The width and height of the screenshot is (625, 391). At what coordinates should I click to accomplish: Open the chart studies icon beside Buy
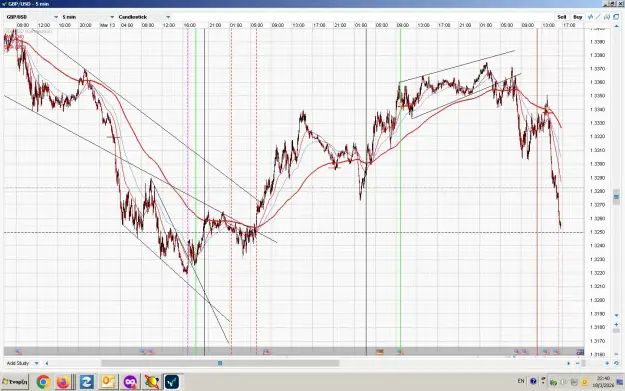pos(591,17)
